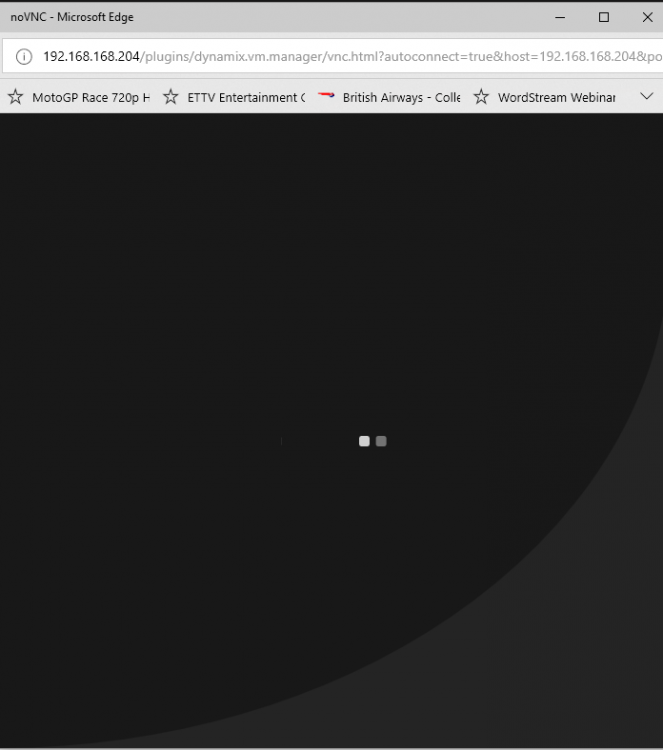Screen dimensions: 663x750
Task: Maximize the noVNC Edge window
Action: [604, 17]
